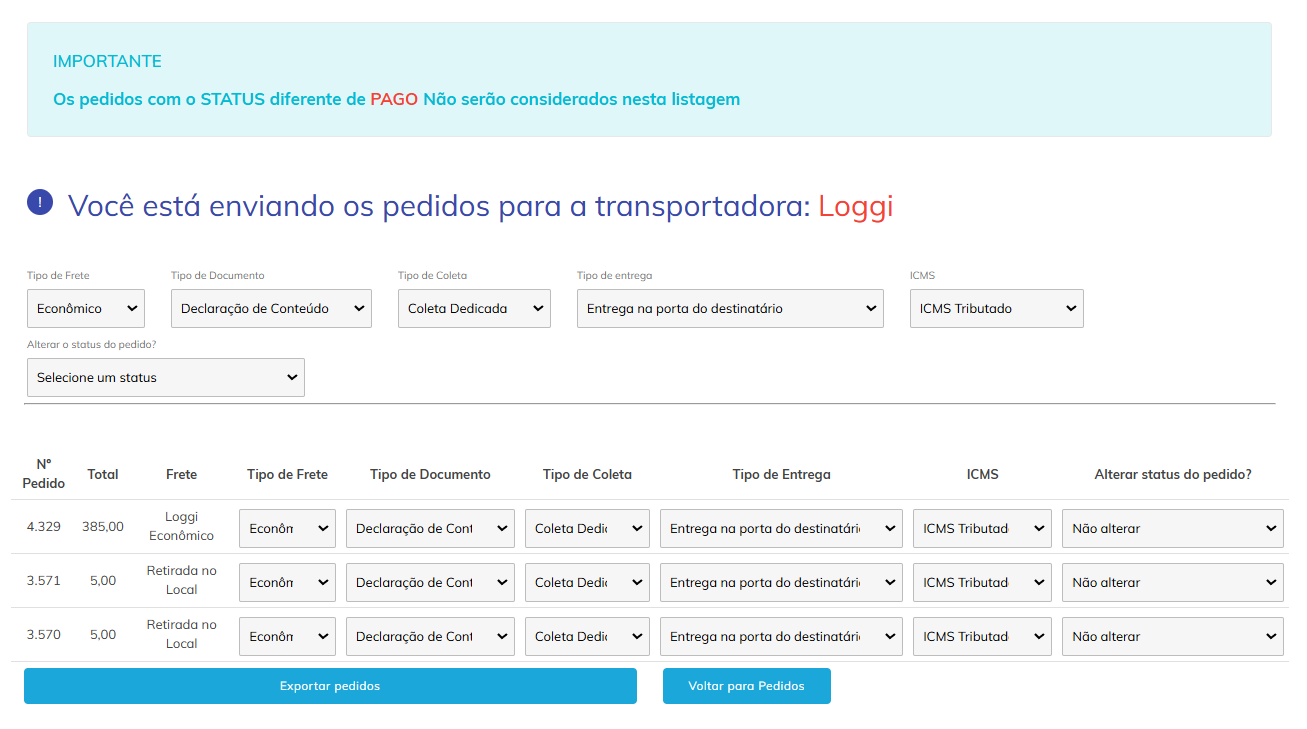Change Tipo de Coleta for order 3.571

point(587,582)
